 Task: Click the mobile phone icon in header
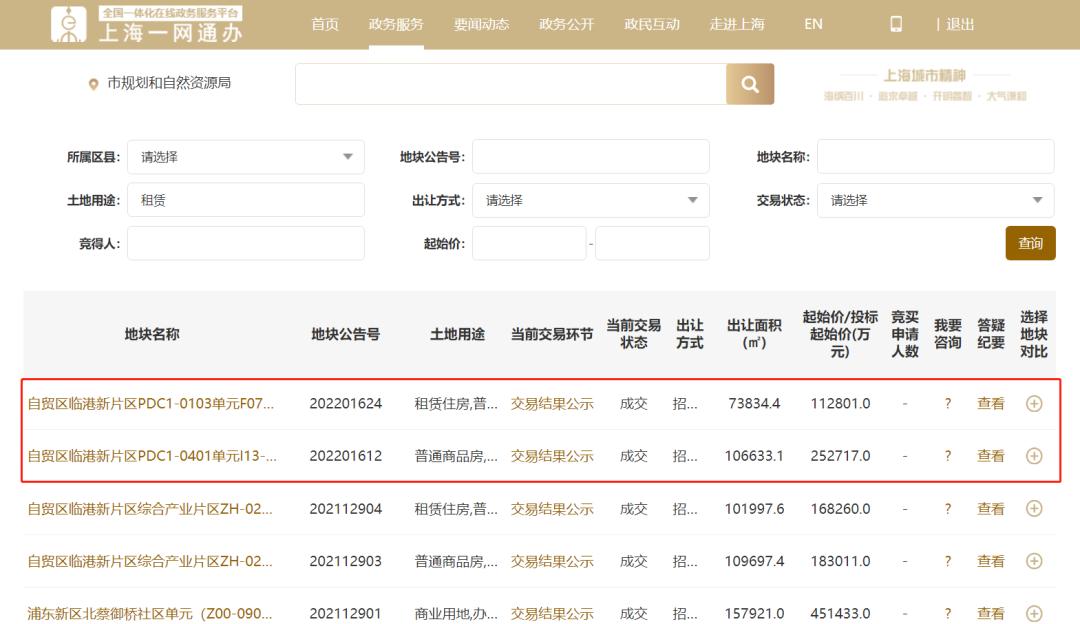click(x=896, y=24)
